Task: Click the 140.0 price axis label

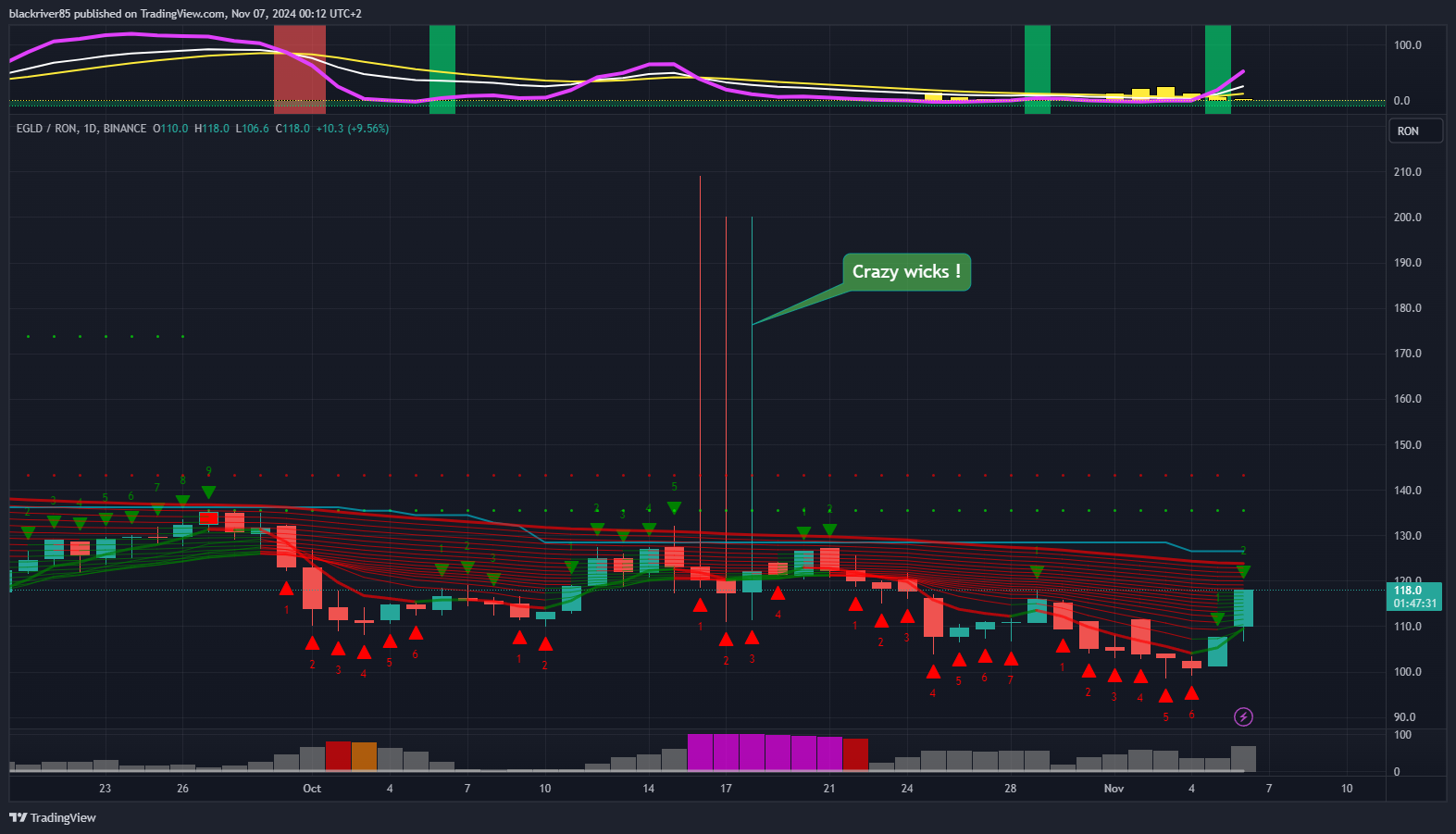Action: pos(1407,491)
